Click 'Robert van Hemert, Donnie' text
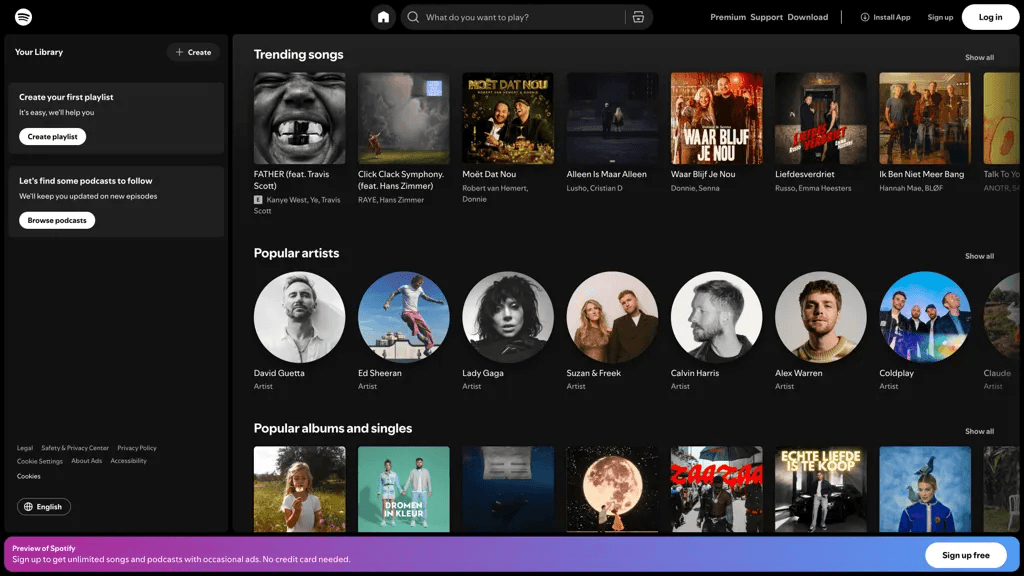Image resolution: width=1024 pixels, height=576 pixels. click(x=495, y=193)
